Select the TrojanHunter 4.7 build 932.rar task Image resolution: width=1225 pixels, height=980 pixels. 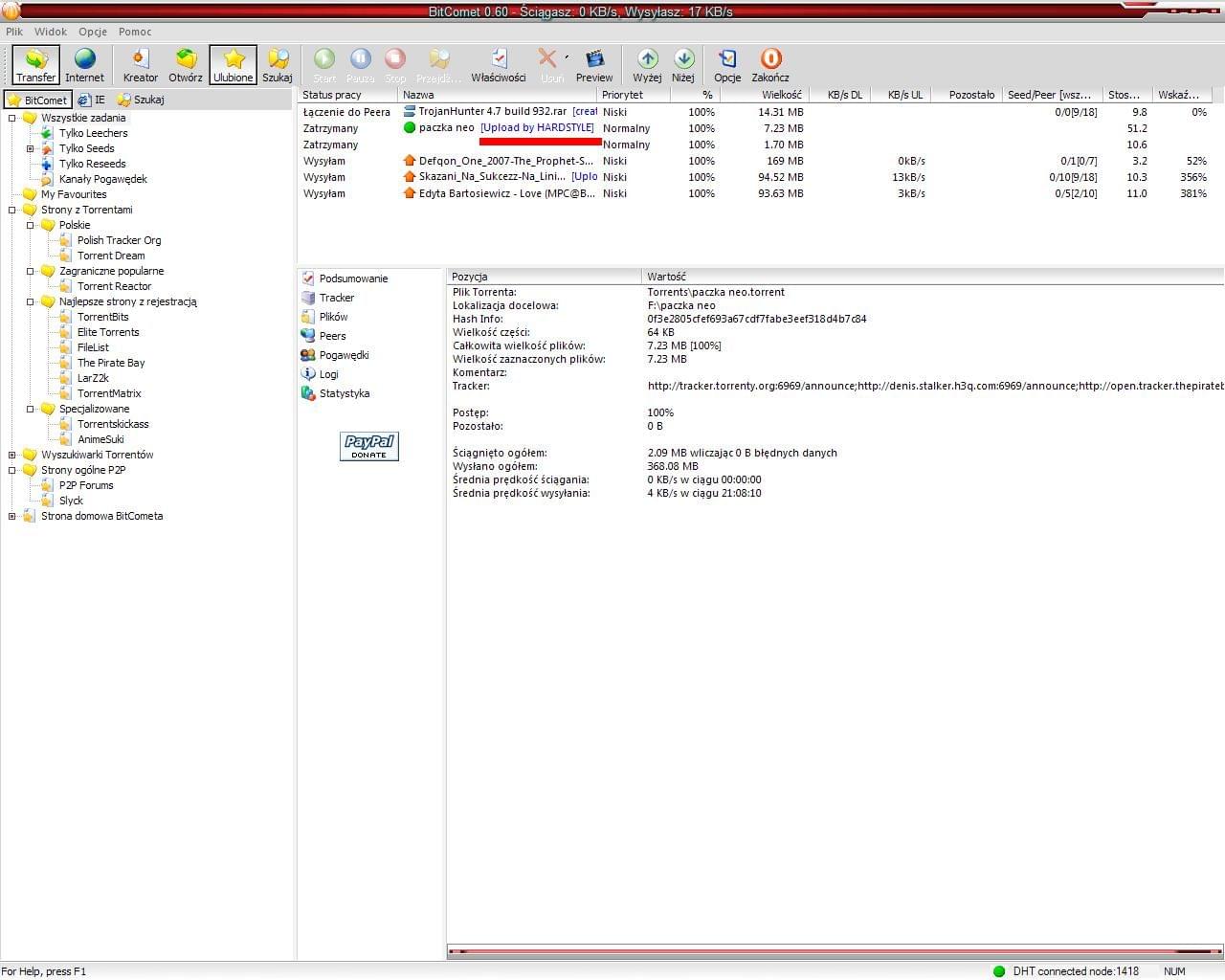[x=754, y=112]
